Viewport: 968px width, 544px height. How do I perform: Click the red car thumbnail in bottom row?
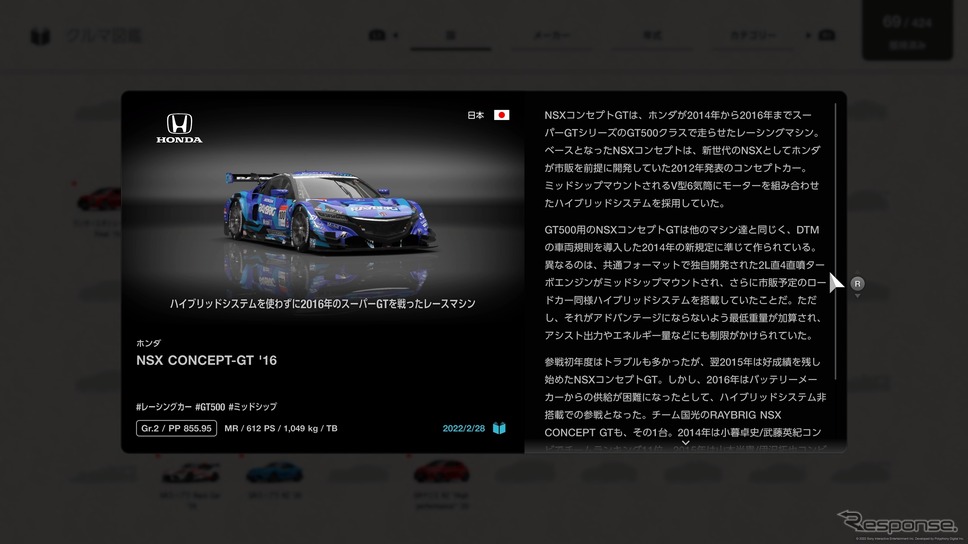441,472
